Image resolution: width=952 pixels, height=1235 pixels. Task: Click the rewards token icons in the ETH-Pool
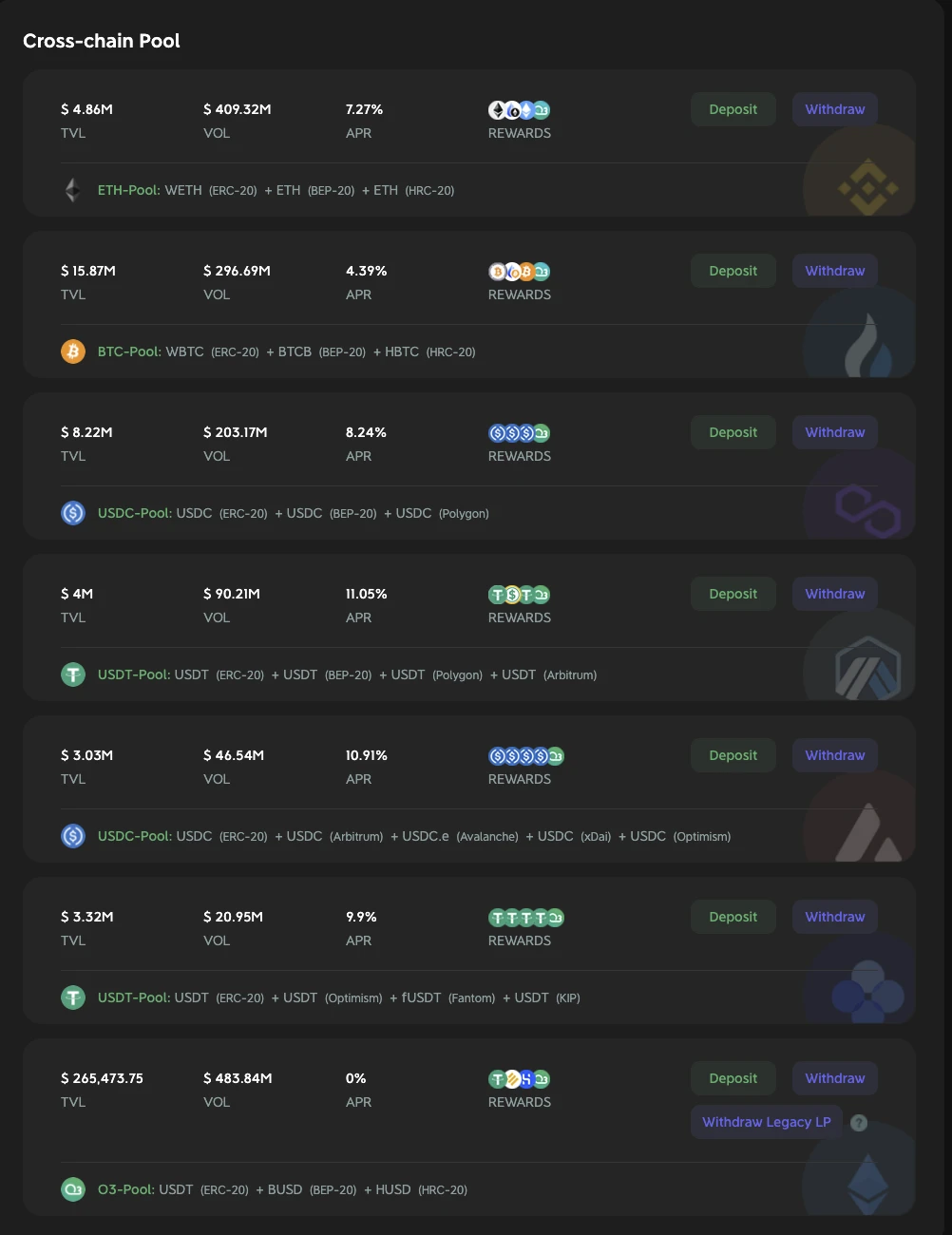(519, 110)
